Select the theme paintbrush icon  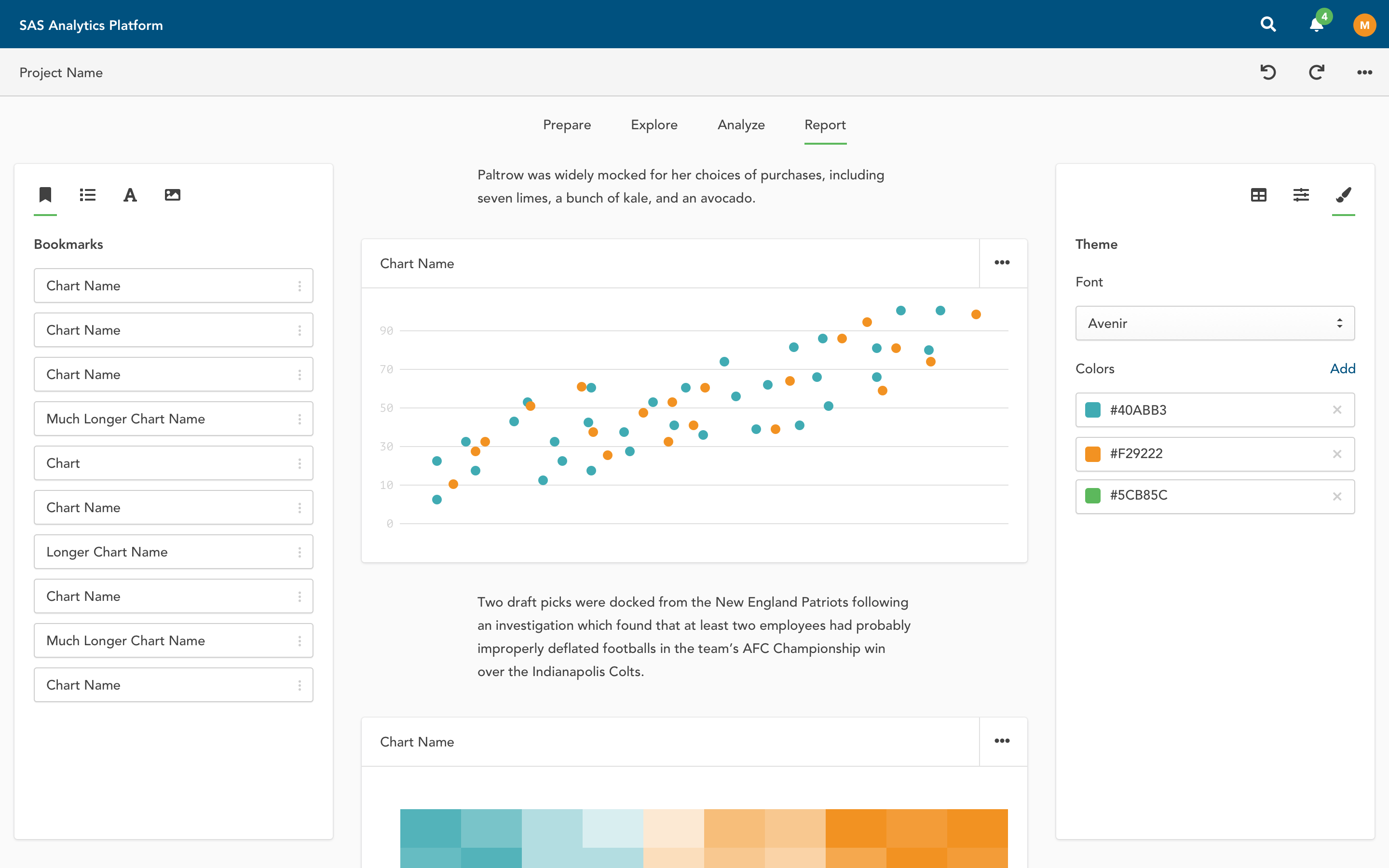pos(1343,195)
